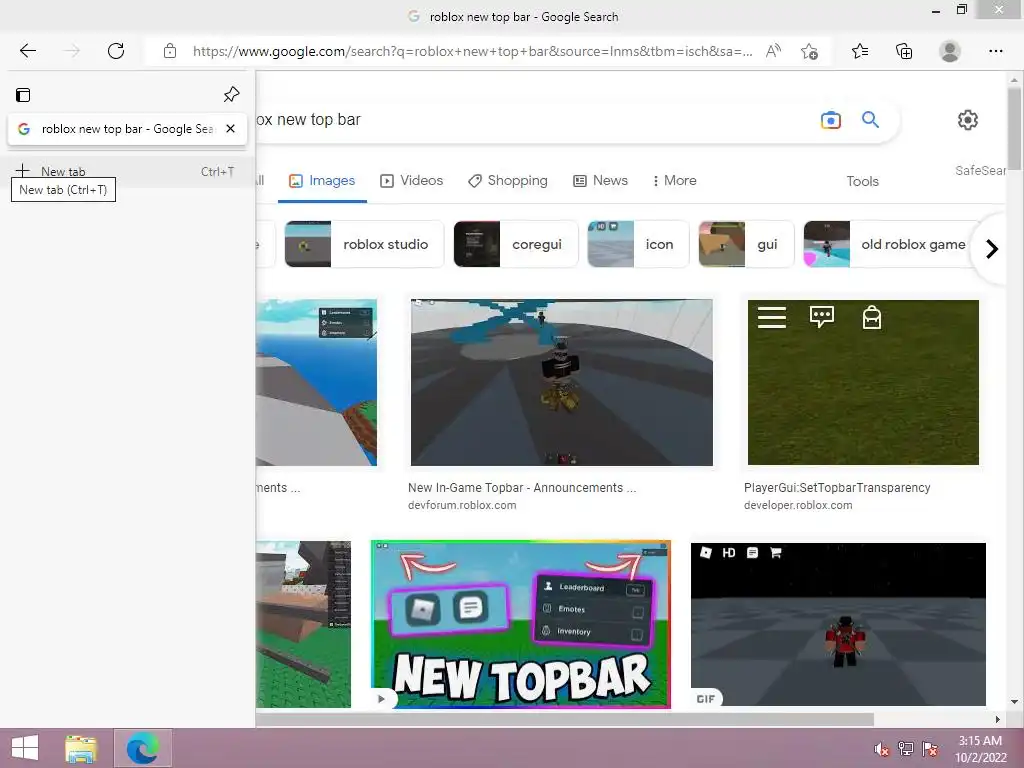Open Action Center flag icon
1024x768 pixels.
pyautogui.click(x=930, y=749)
